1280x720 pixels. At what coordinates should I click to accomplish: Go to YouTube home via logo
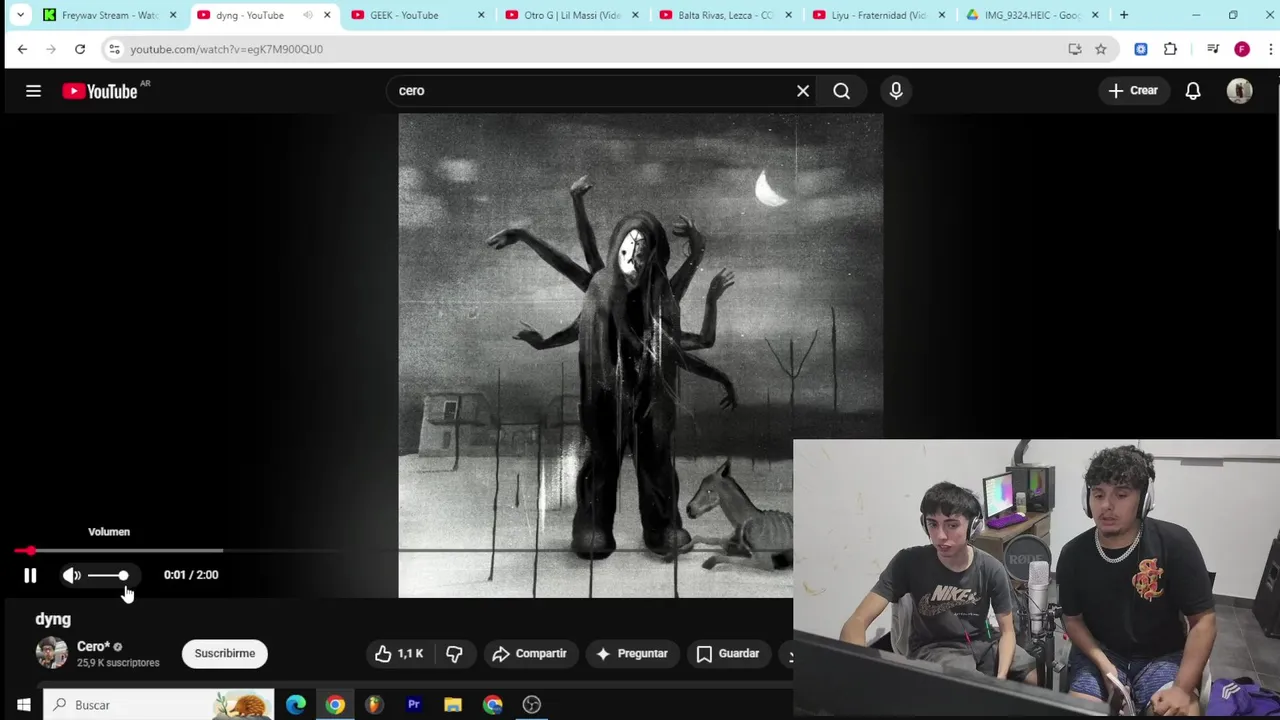click(100, 91)
